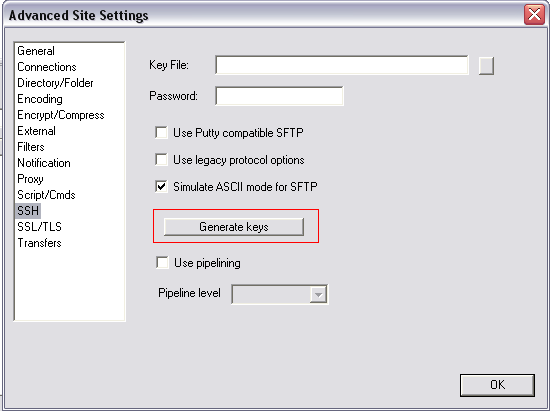Enable Use Putty compatible SFTP checkbox

[x=161, y=133]
